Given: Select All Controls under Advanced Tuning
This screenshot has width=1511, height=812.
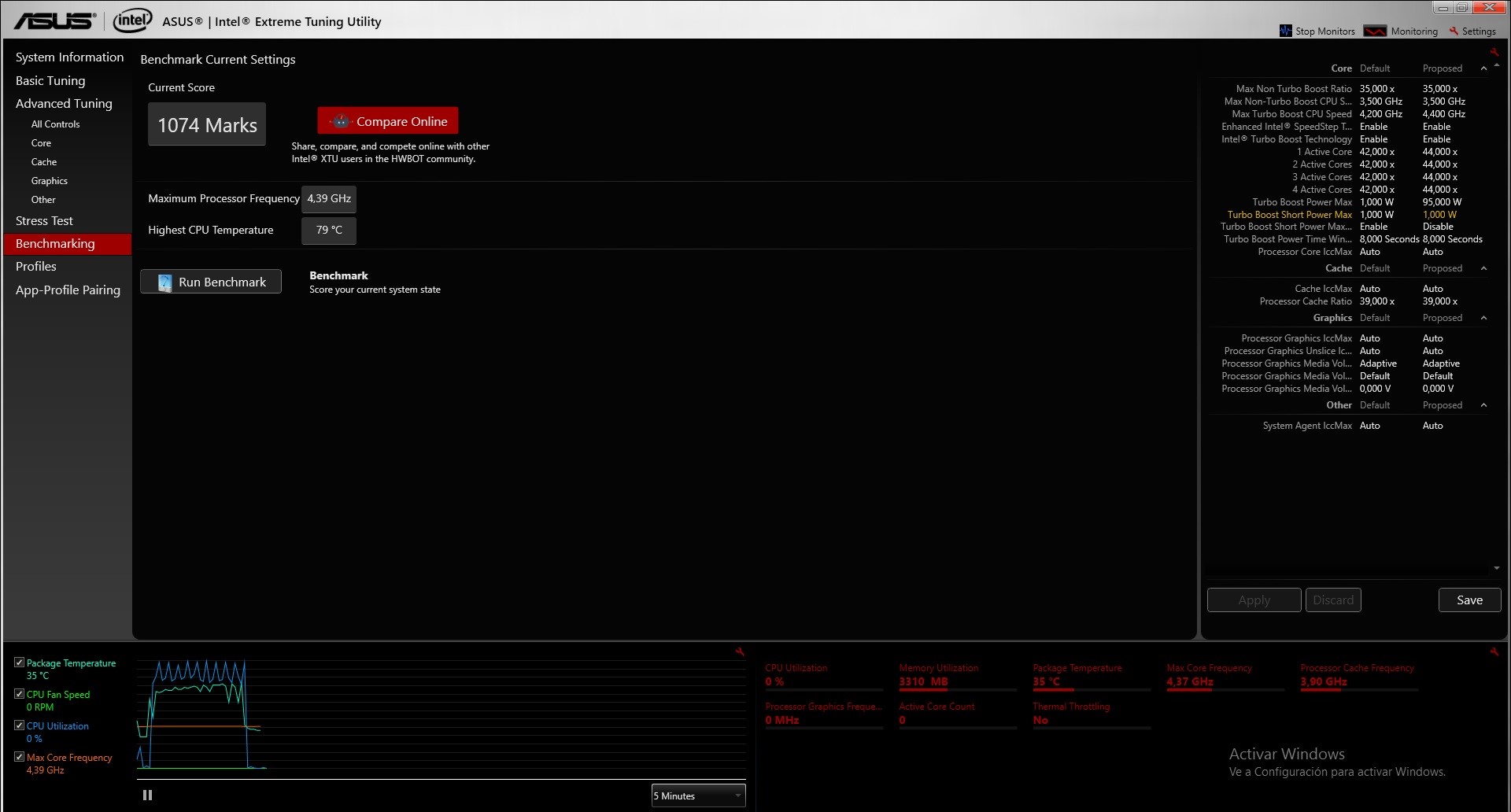Looking at the screenshot, I should (55, 124).
